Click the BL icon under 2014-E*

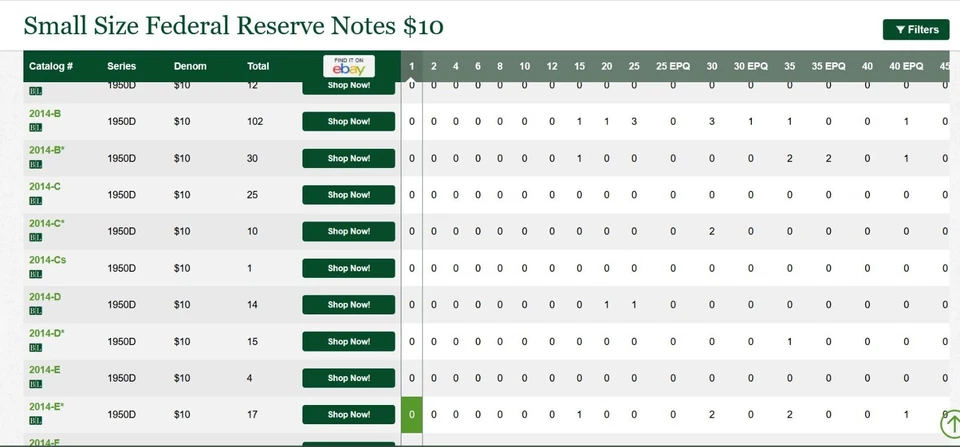coord(36,421)
